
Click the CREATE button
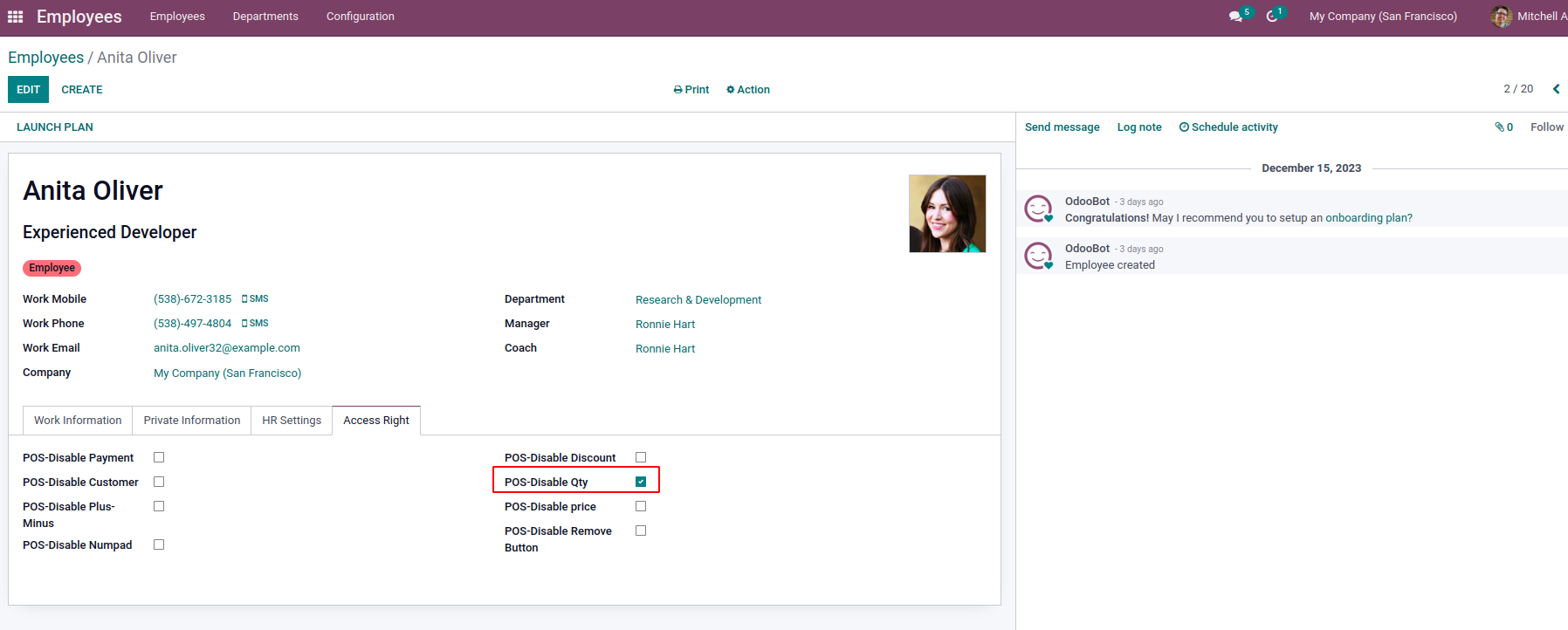(x=82, y=90)
